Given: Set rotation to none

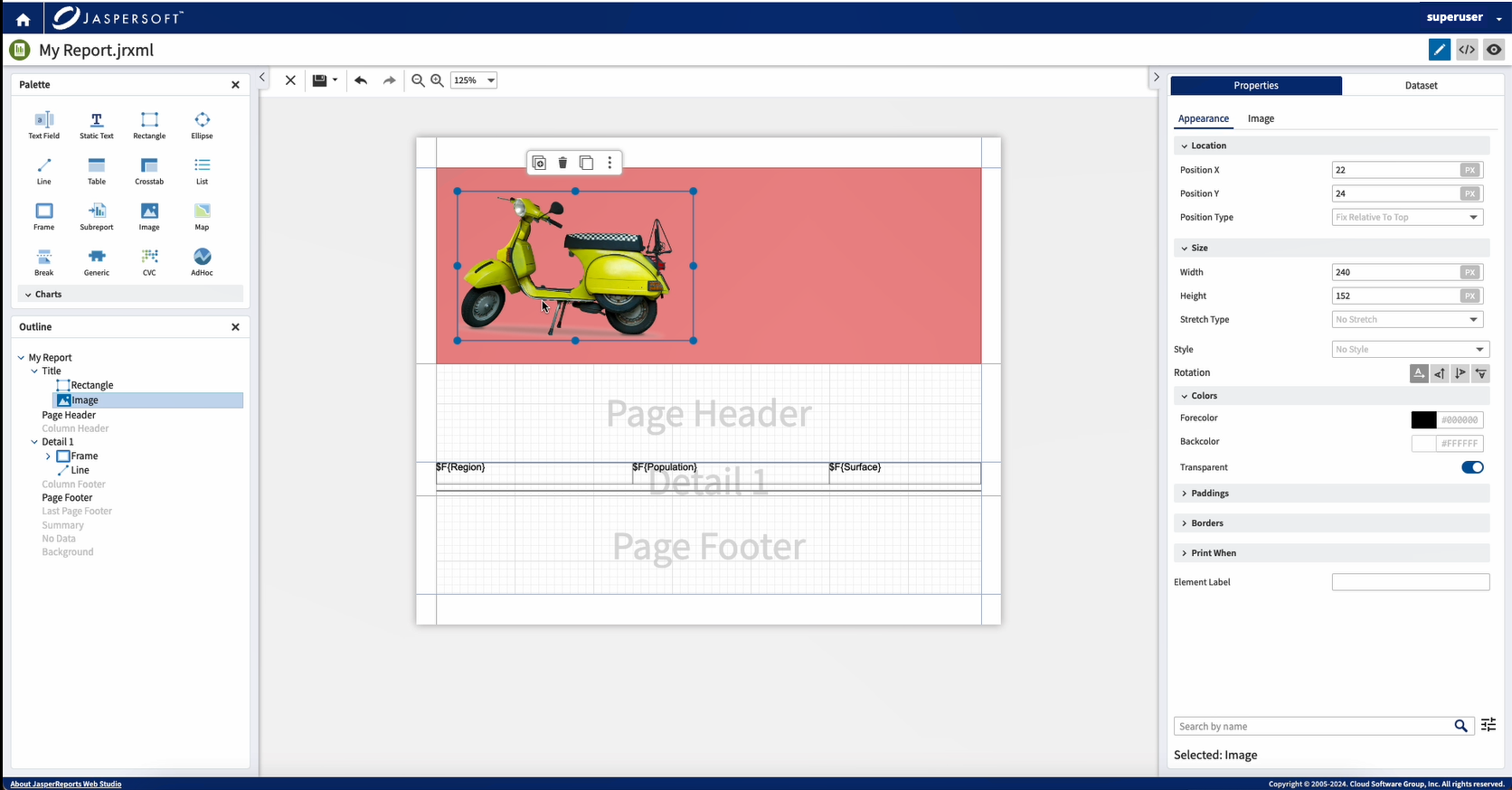Looking at the screenshot, I should 1419,372.
